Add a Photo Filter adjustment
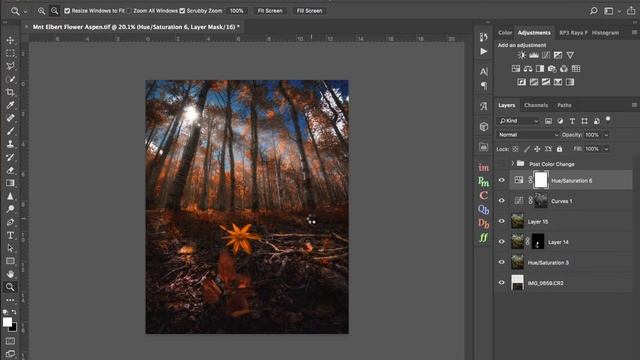Viewport: 640px width, 360px height. (x=552, y=69)
